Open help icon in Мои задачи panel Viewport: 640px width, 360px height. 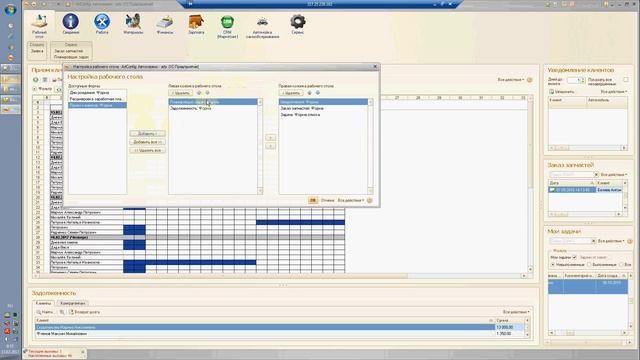coord(630,241)
